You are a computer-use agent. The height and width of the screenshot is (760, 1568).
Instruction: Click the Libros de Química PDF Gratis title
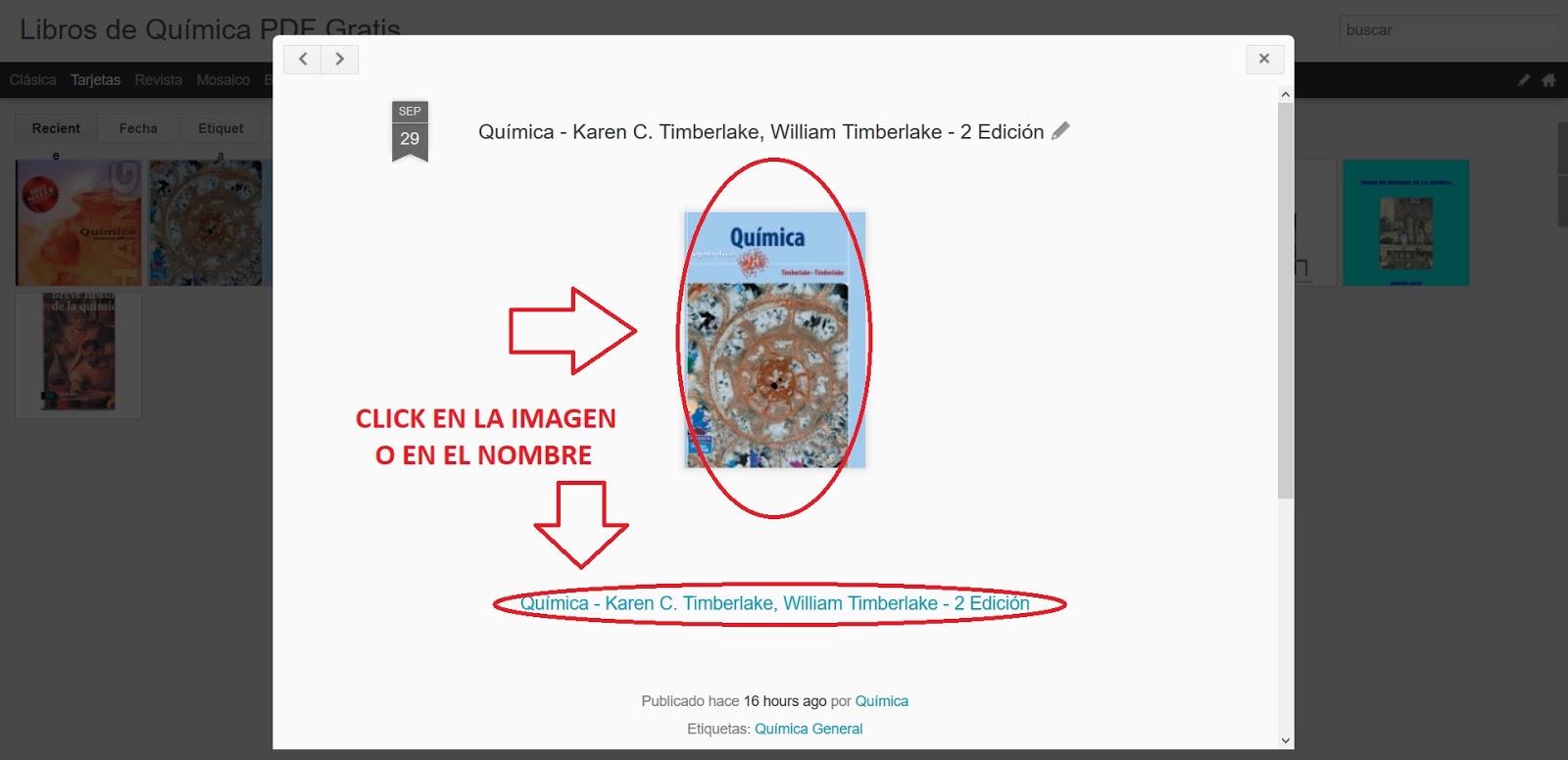point(210,29)
